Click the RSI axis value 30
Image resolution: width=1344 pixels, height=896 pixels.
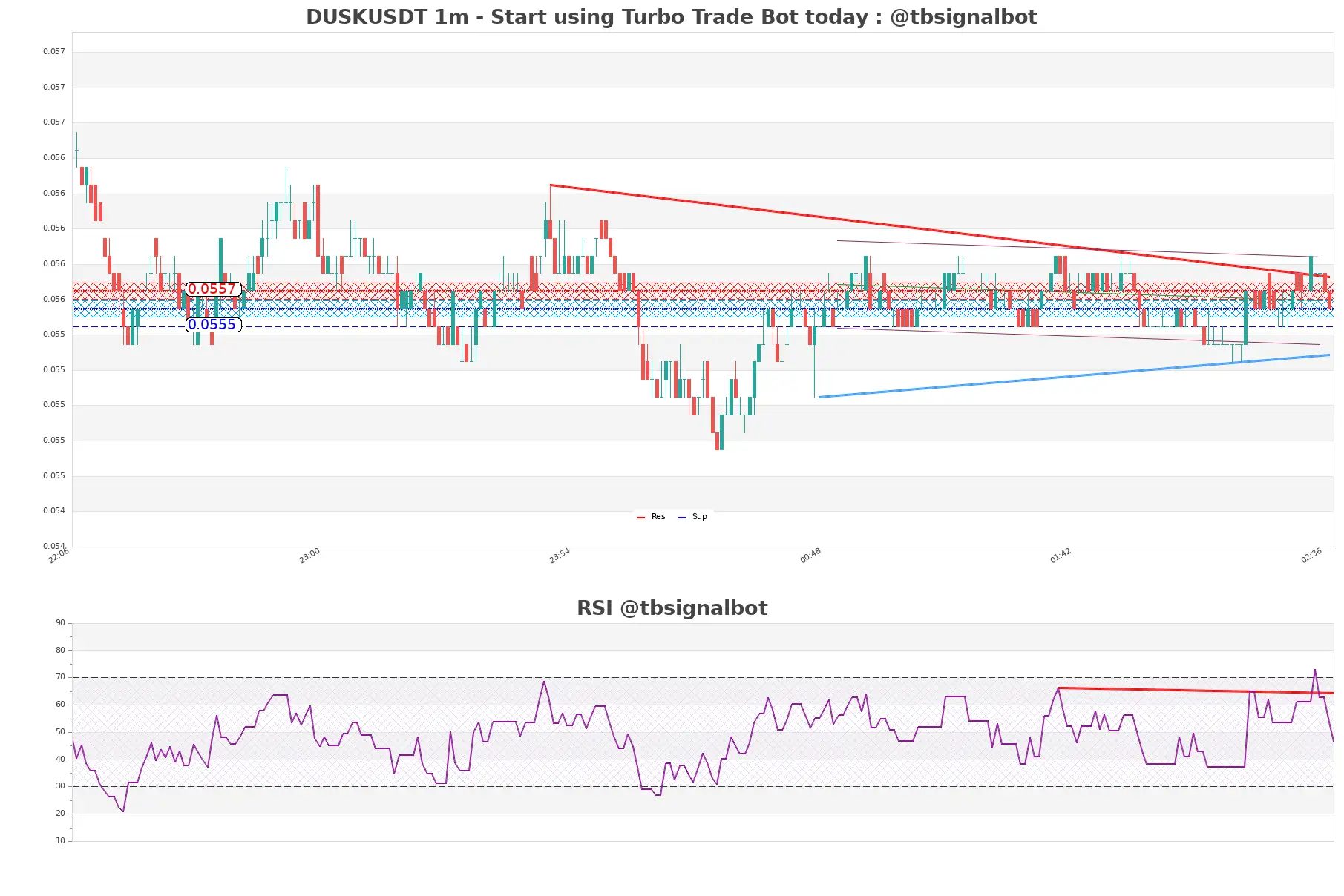(x=60, y=786)
